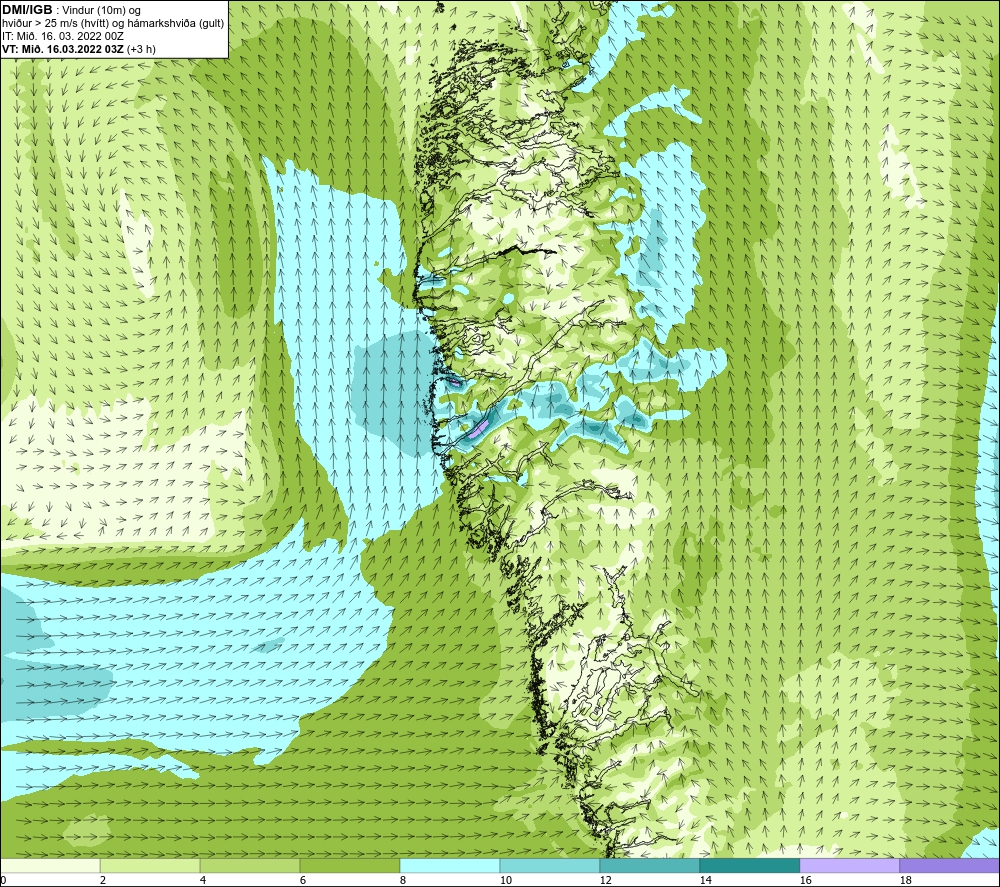Click the 14–16 m/s dark teal legend swatch

[749, 865]
